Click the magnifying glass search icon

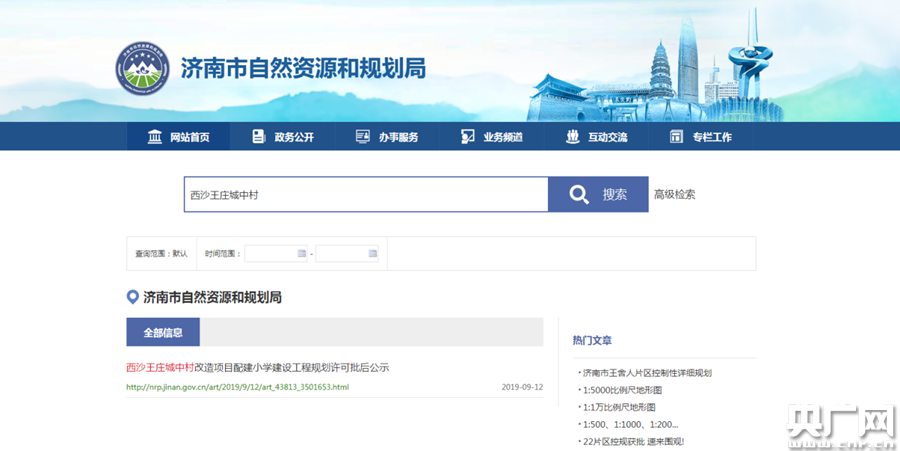coord(579,194)
